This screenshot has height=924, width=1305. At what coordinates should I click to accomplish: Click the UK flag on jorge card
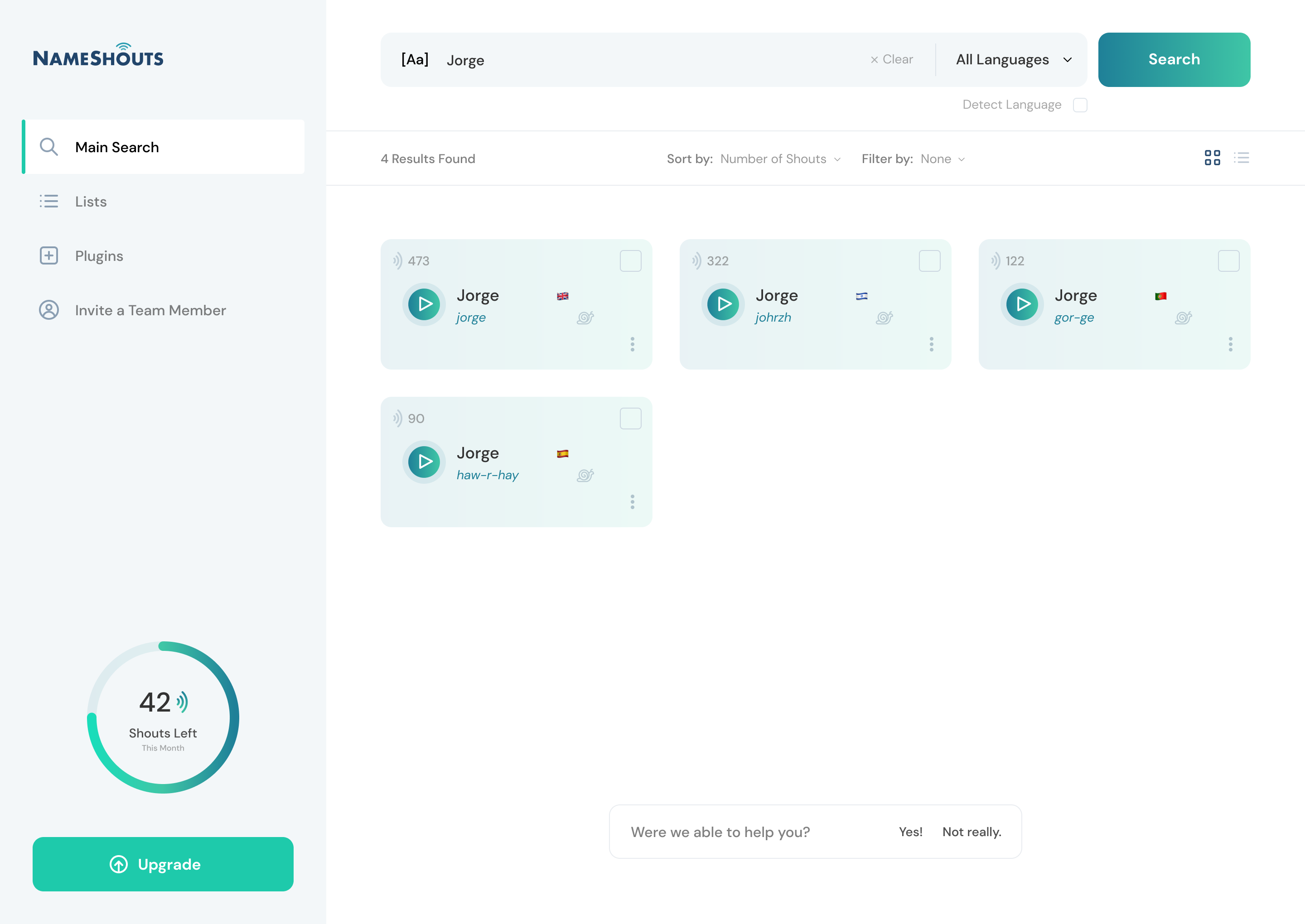562,296
